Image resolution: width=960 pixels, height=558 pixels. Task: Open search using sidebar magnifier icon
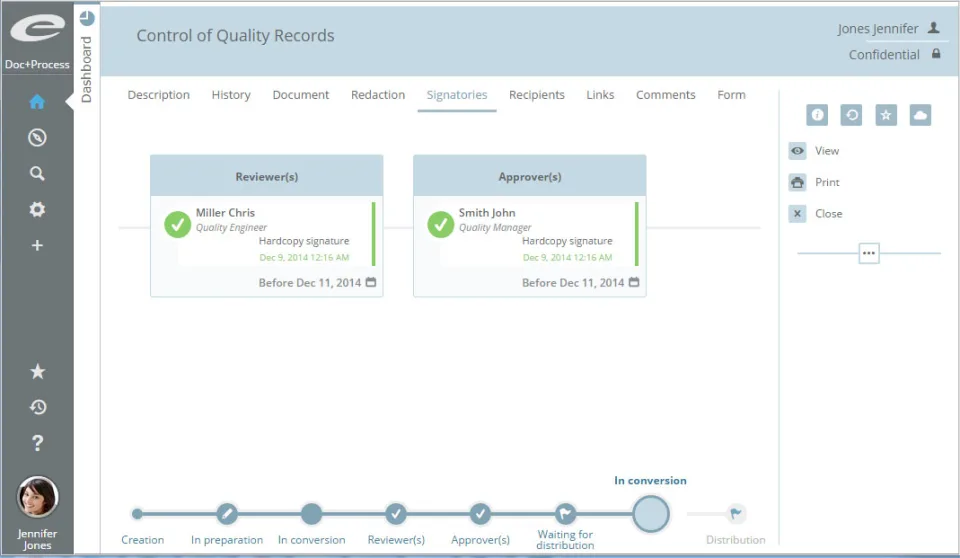click(37, 173)
